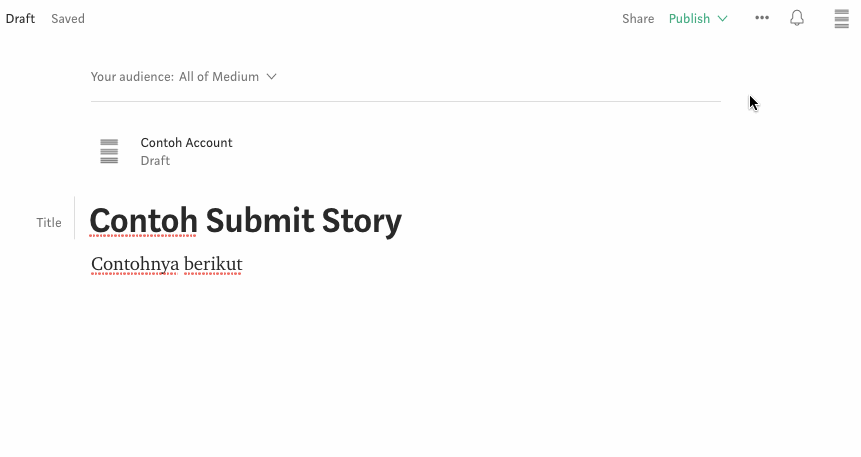Click the body text Contohnya berikut
Viewport: 861px width, 457px height.
coord(166,264)
